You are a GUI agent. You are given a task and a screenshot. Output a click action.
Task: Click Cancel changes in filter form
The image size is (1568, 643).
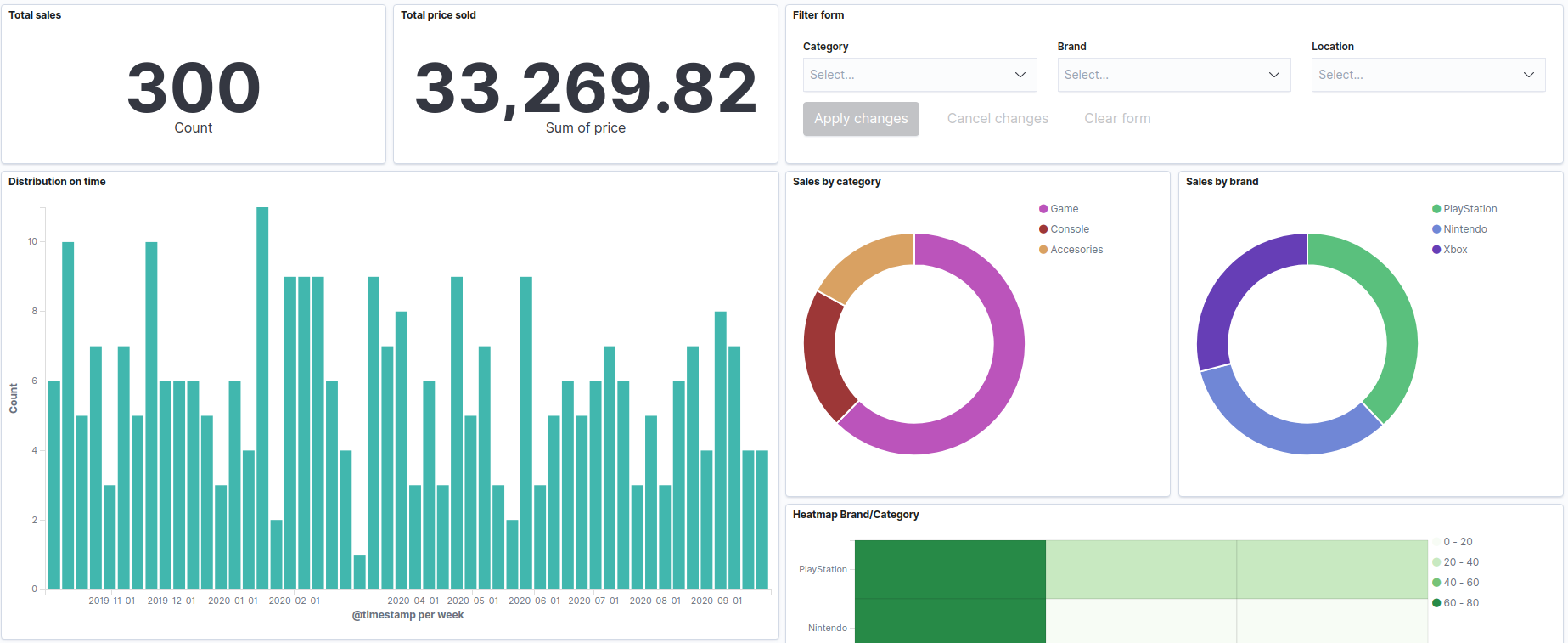tap(998, 119)
